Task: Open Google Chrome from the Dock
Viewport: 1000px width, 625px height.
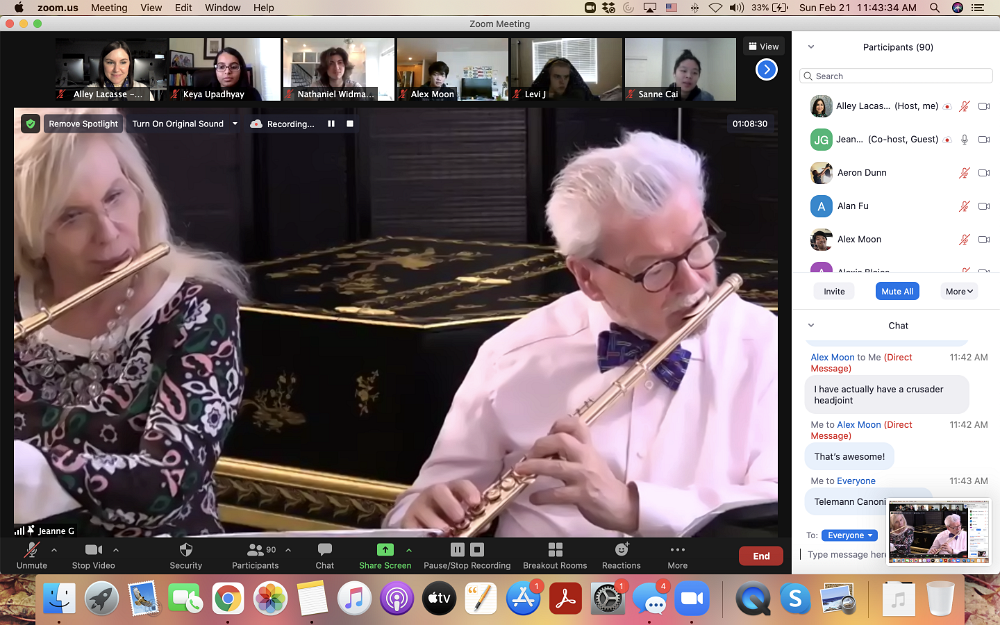Action: (228, 599)
